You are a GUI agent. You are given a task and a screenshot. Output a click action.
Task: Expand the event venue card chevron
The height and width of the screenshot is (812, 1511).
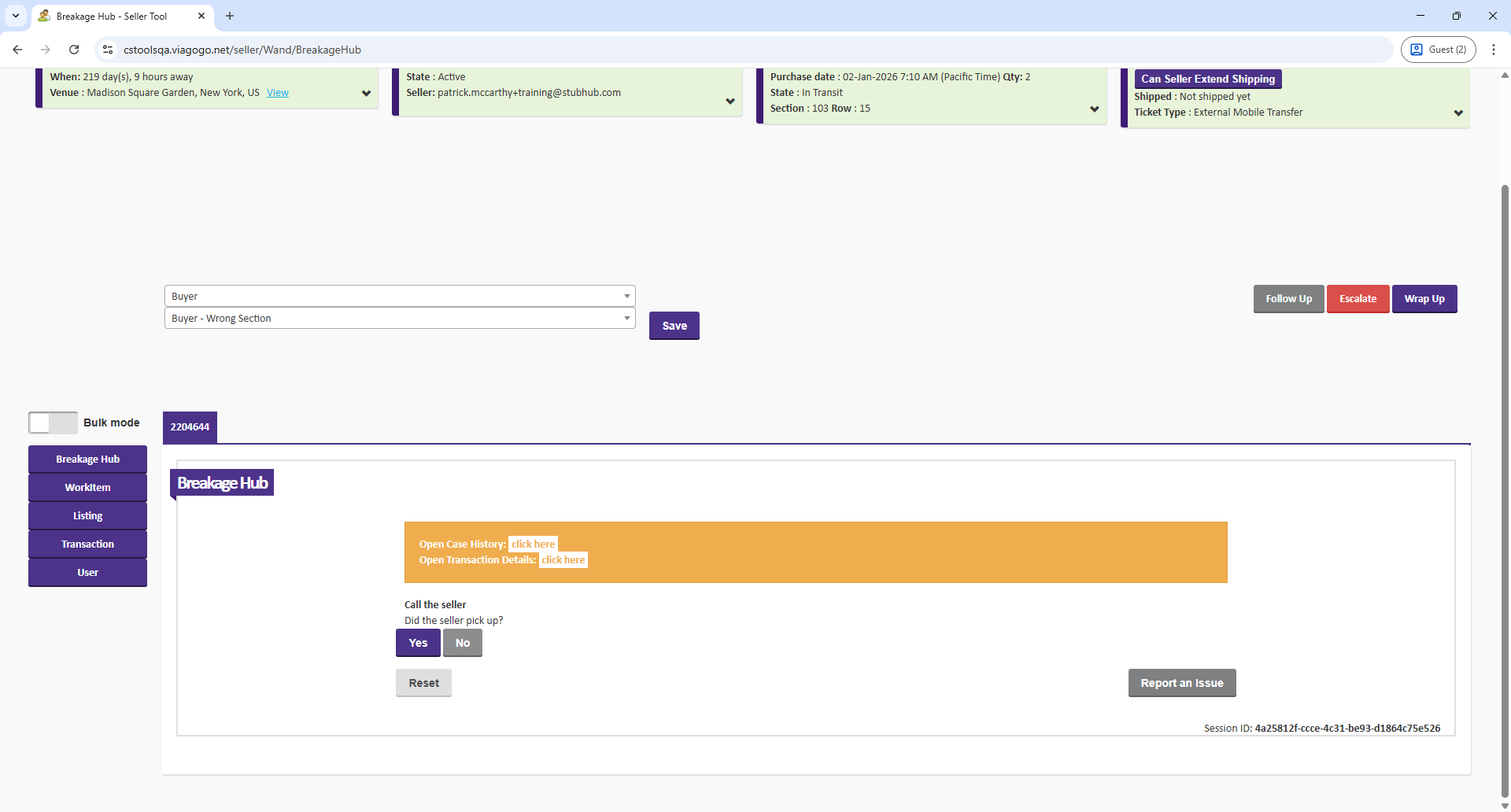366,94
